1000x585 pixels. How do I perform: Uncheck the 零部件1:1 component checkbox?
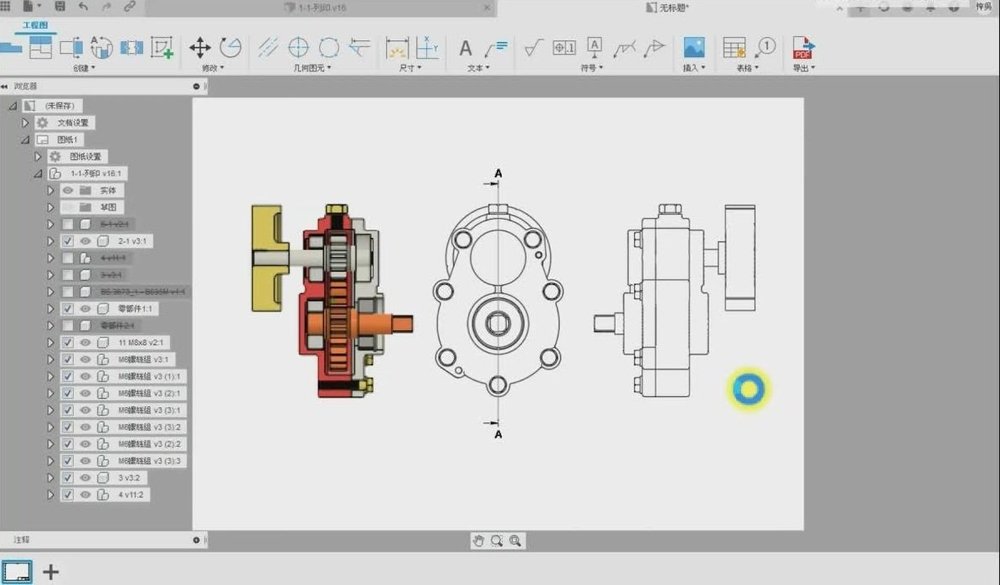pyautogui.click(x=68, y=309)
